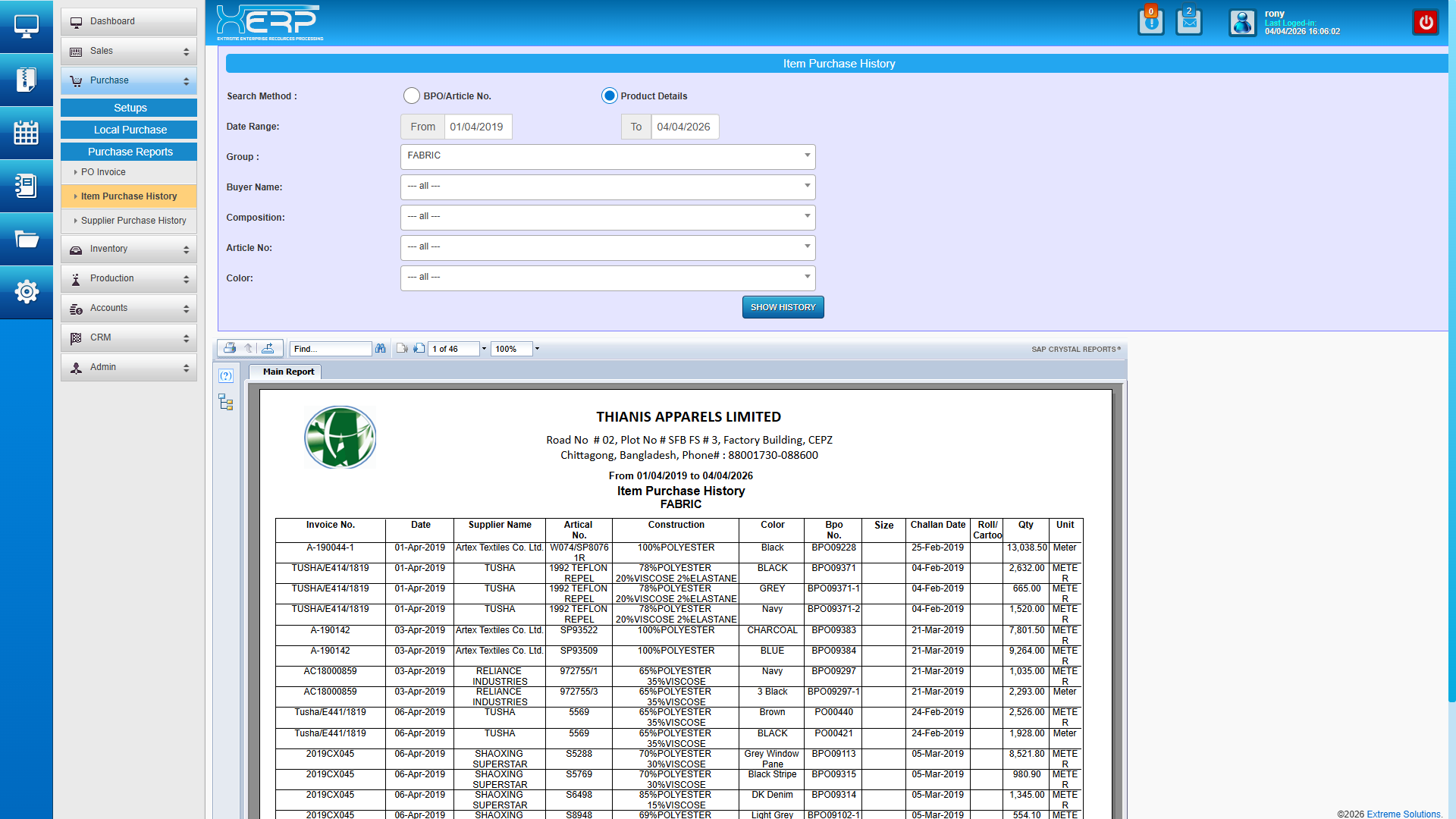Click the print report icon

[230, 348]
